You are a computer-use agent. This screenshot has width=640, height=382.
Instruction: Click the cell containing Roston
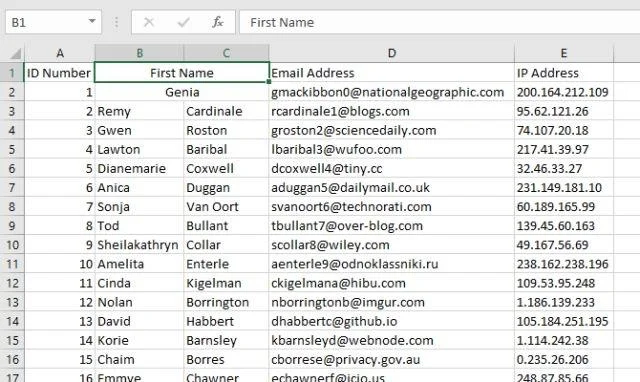coord(227,130)
